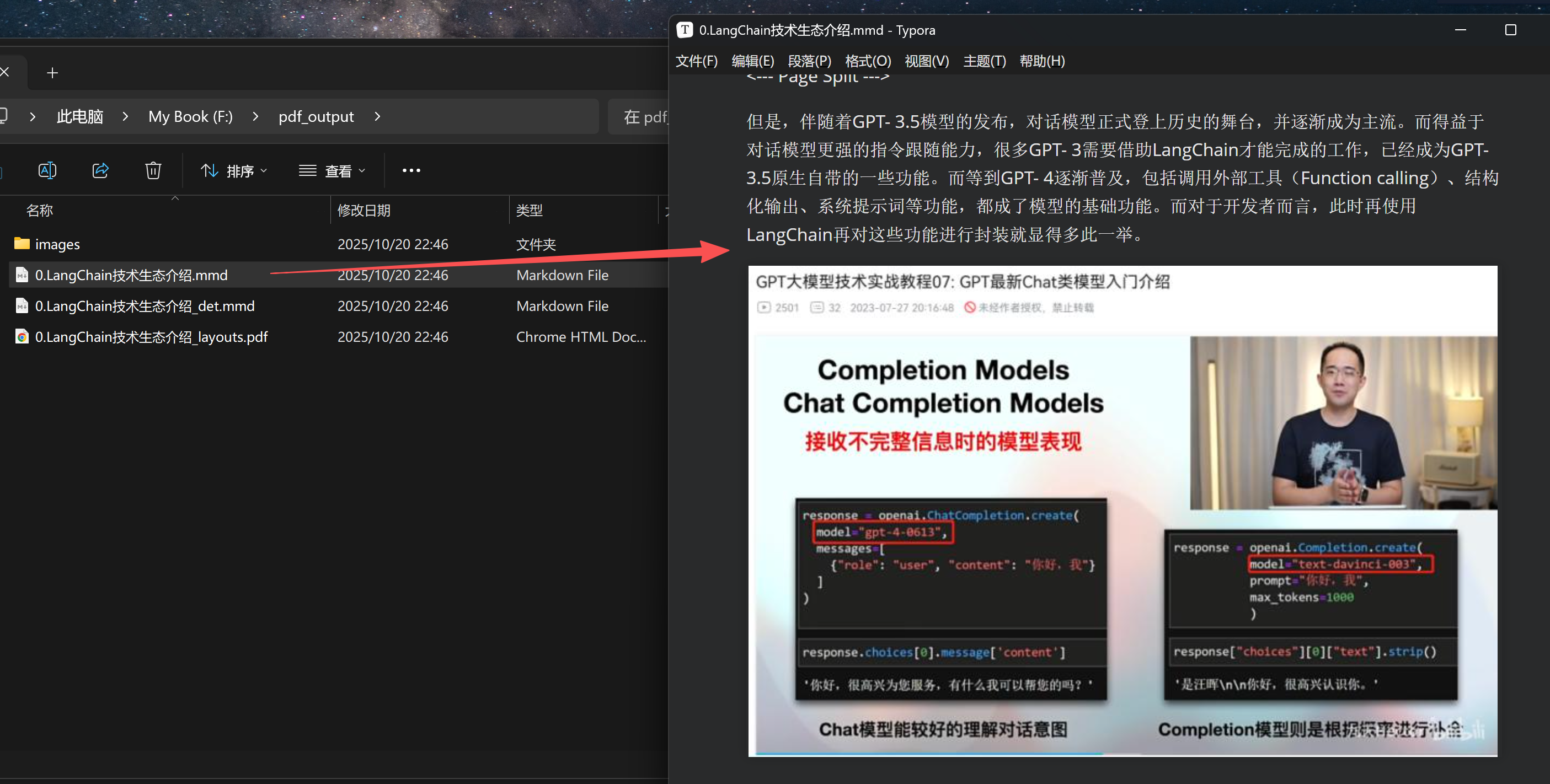This screenshot has width=1550, height=784.
Task: Click the Chrome icon of layouts.pdf
Action: (x=22, y=337)
